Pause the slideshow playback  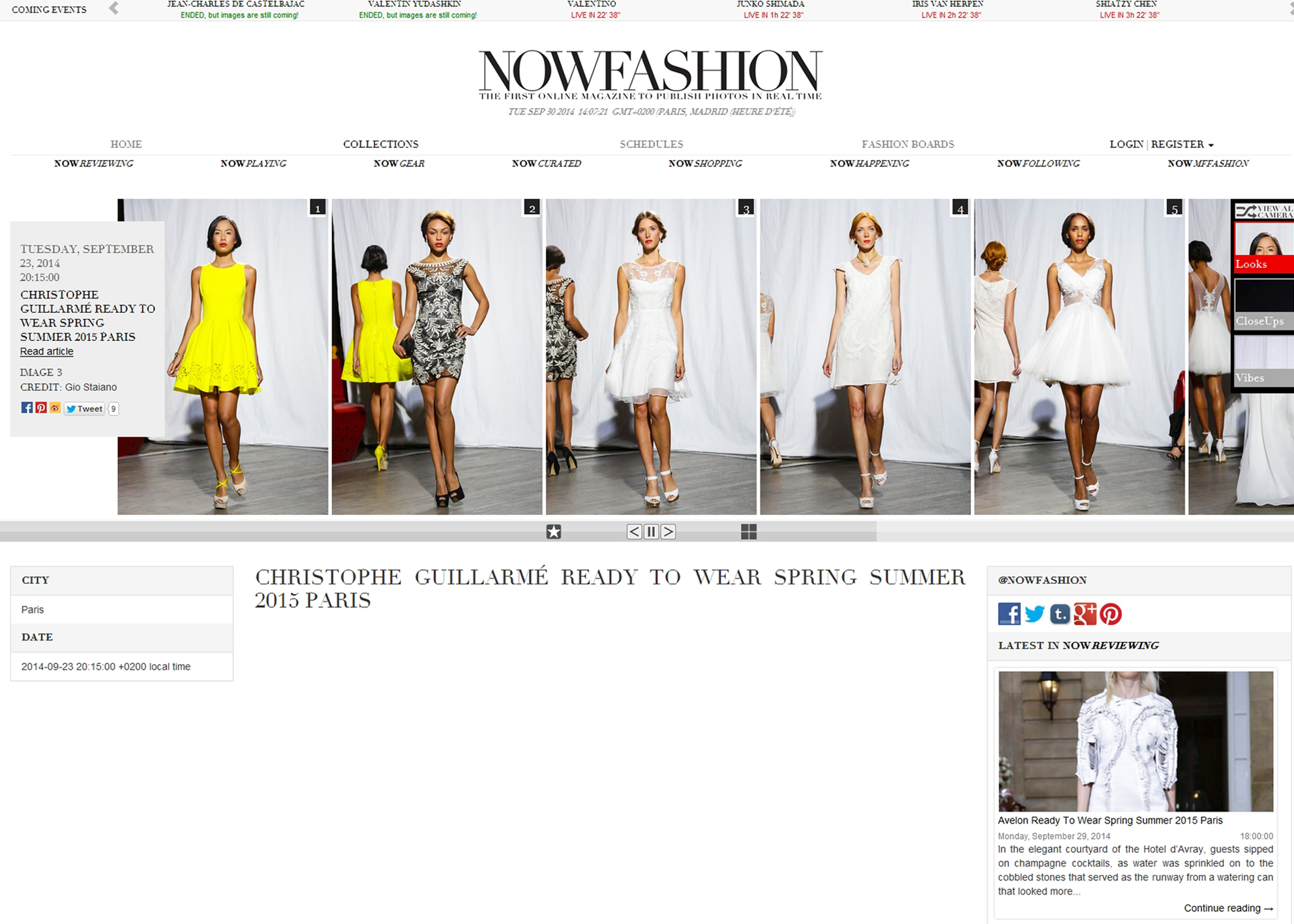(x=651, y=531)
